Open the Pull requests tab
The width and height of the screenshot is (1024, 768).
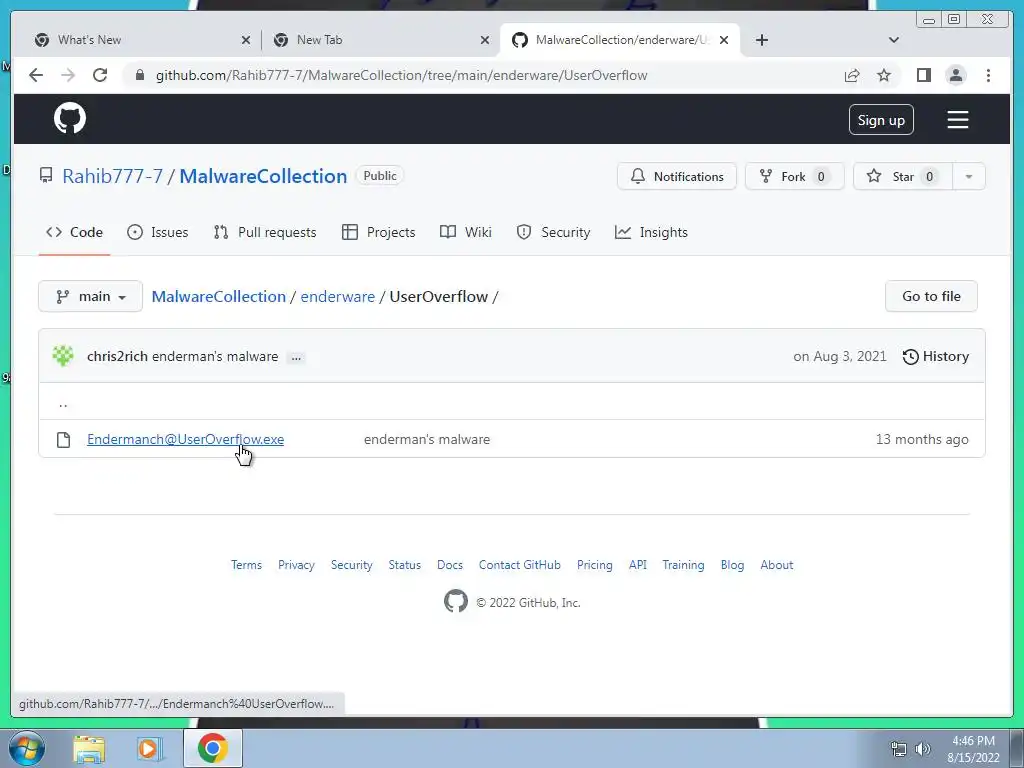point(264,232)
